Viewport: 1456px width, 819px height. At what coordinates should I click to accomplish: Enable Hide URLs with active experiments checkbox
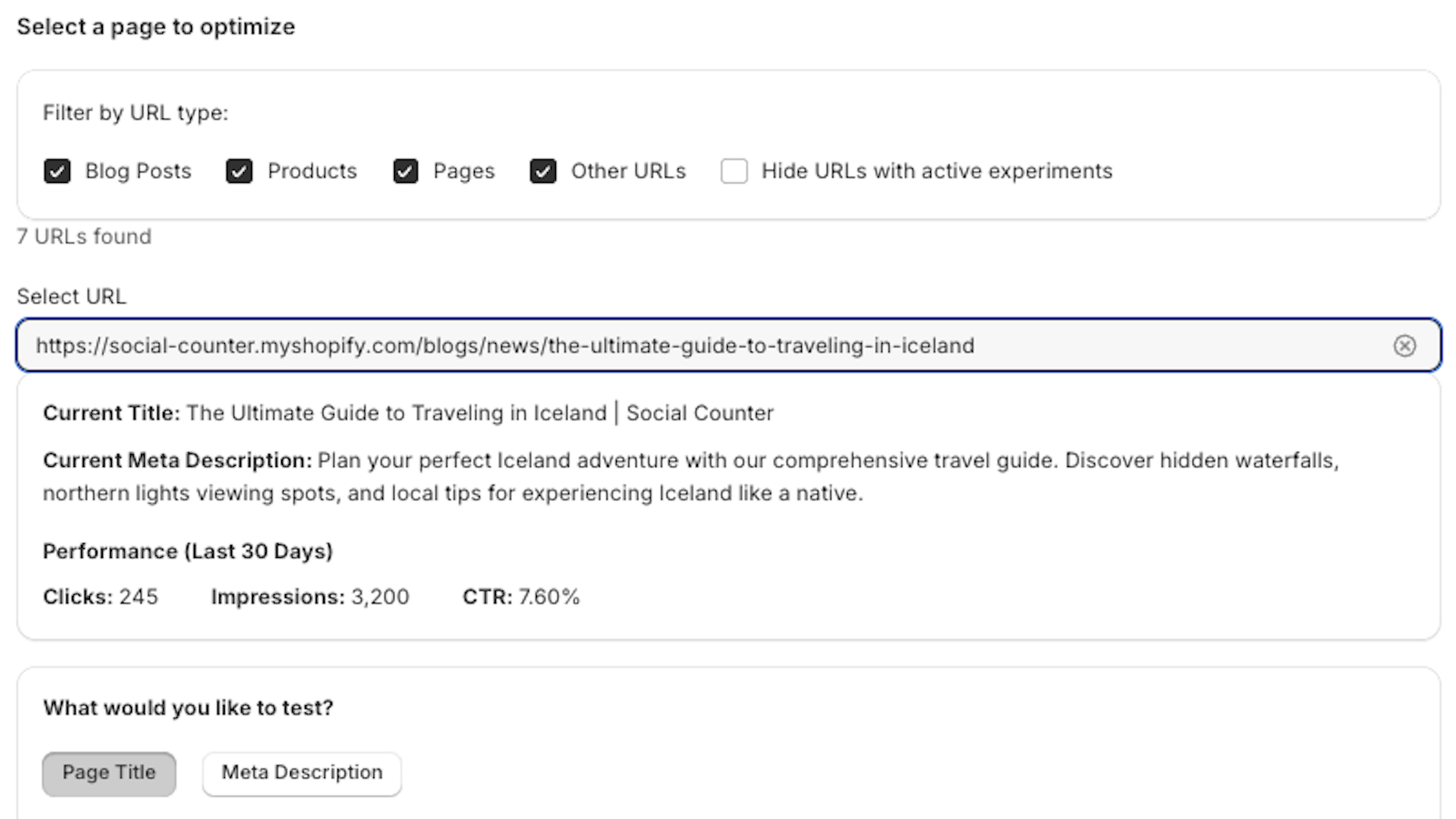[734, 171]
